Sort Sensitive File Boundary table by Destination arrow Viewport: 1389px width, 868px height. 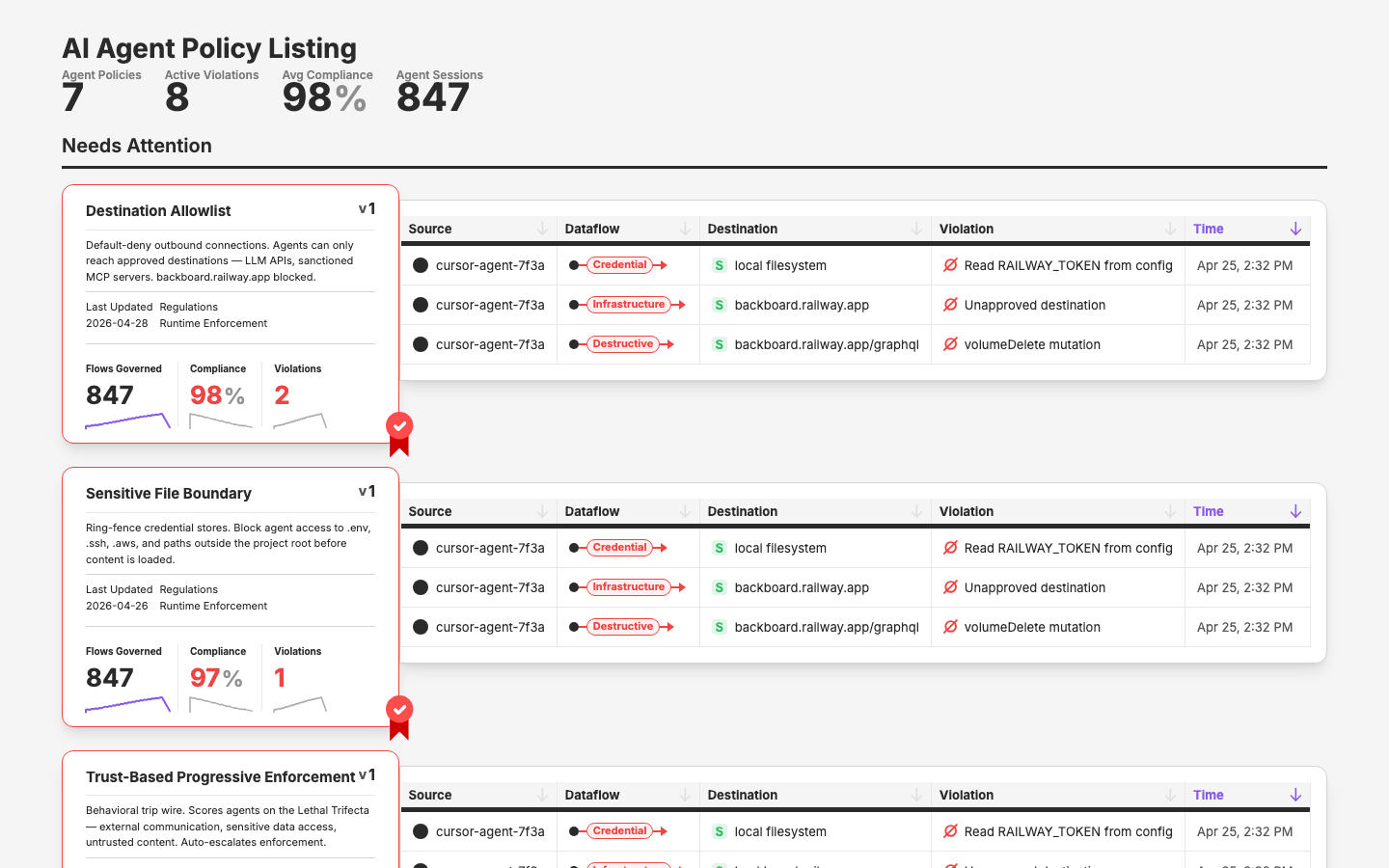point(916,511)
